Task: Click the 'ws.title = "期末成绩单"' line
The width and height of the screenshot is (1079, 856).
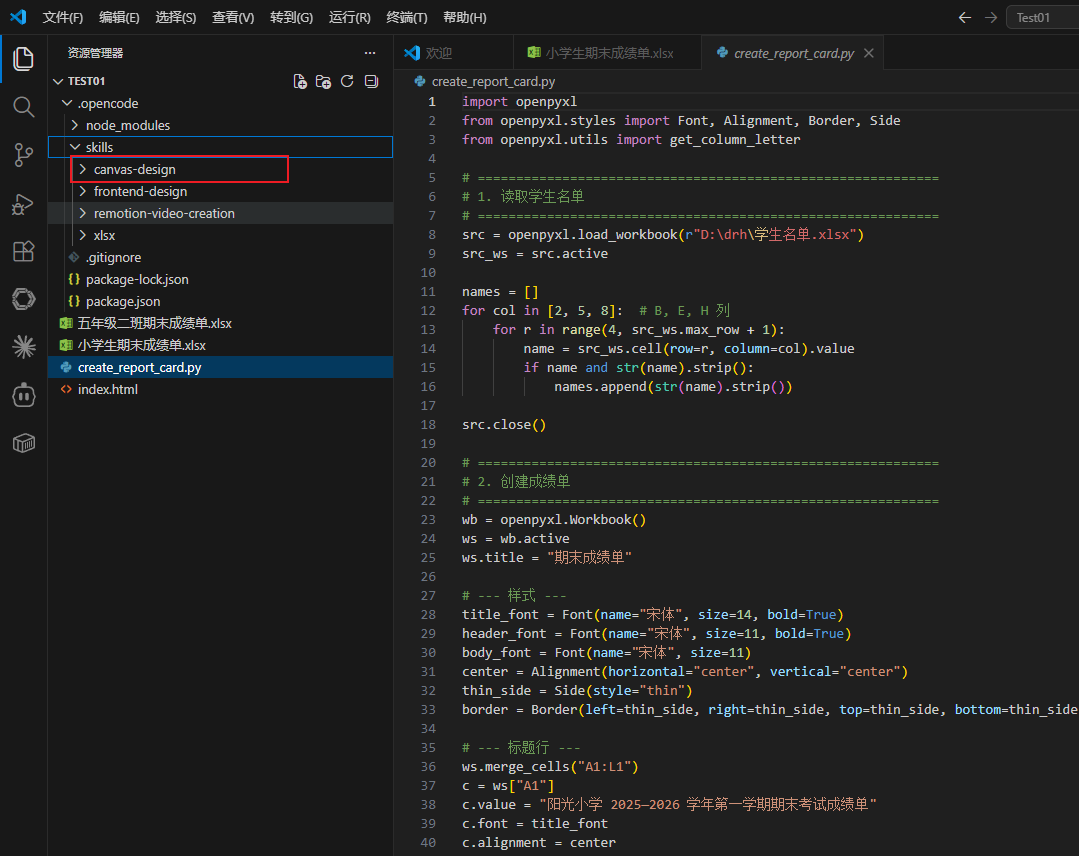Action: 546,557
